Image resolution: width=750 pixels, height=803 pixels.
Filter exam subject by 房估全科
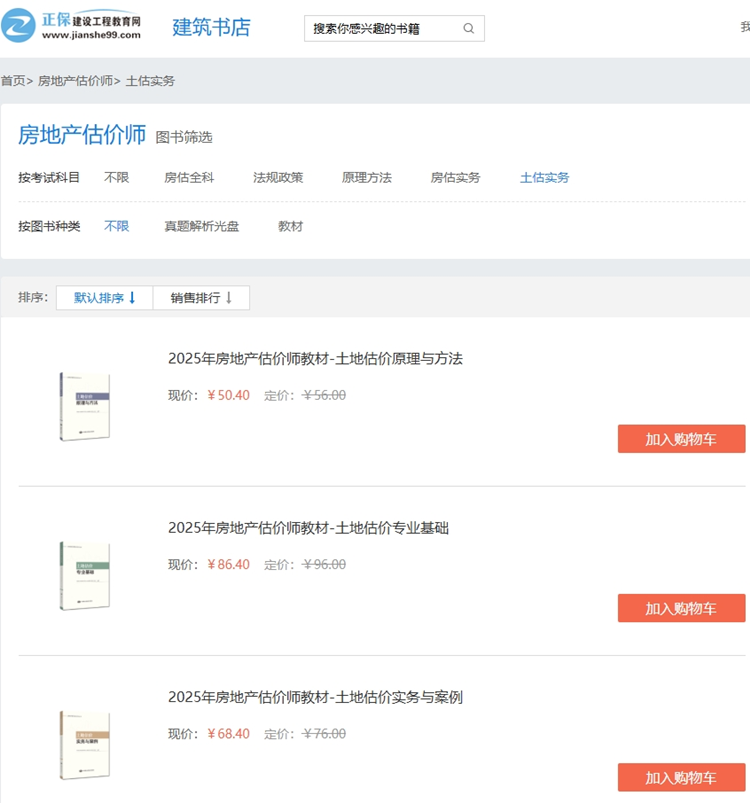tap(189, 178)
